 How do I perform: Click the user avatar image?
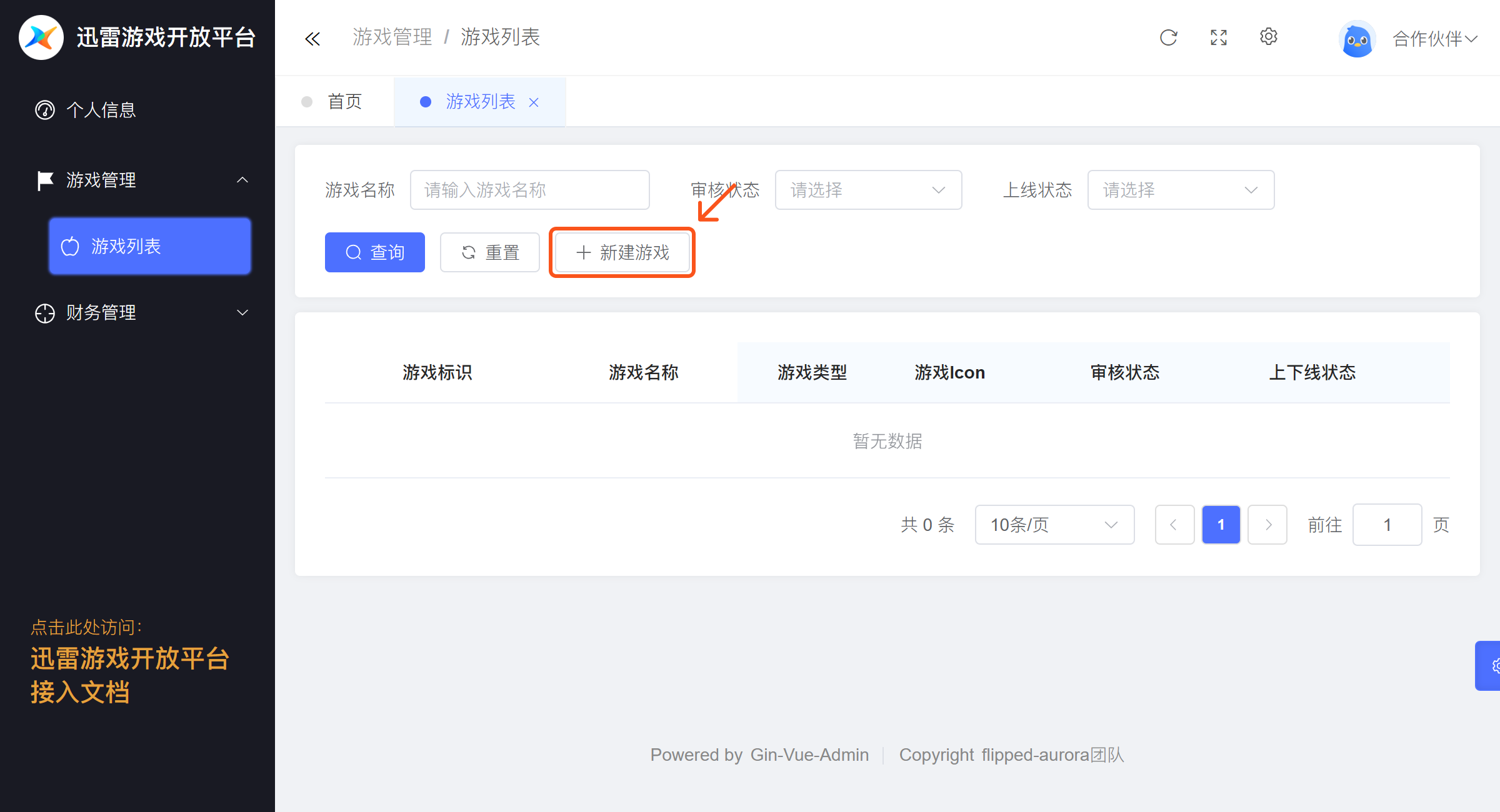tap(1357, 39)
